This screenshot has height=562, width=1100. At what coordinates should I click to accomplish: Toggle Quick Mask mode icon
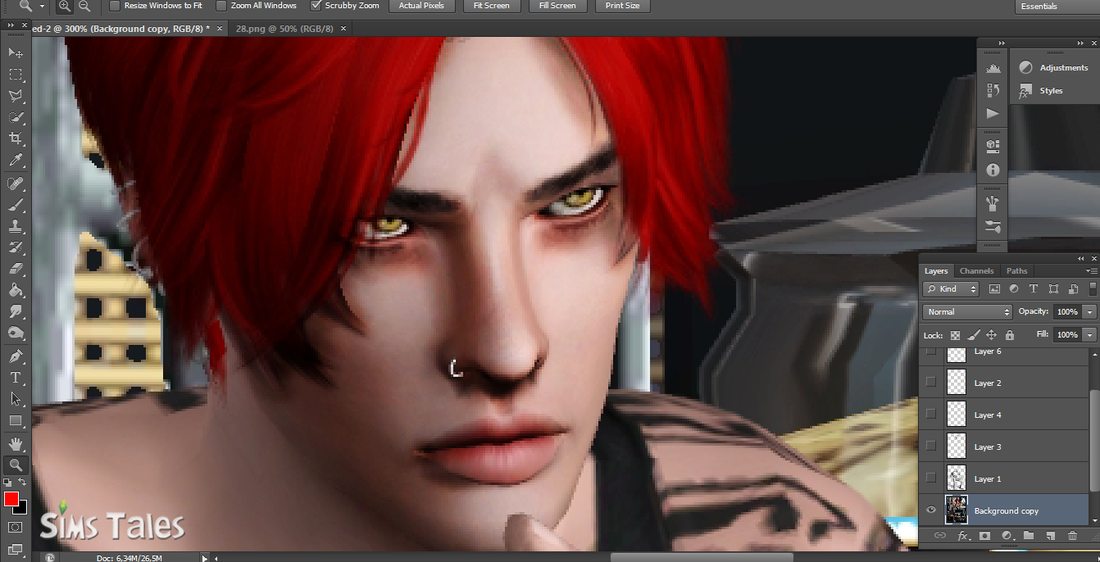15,527
